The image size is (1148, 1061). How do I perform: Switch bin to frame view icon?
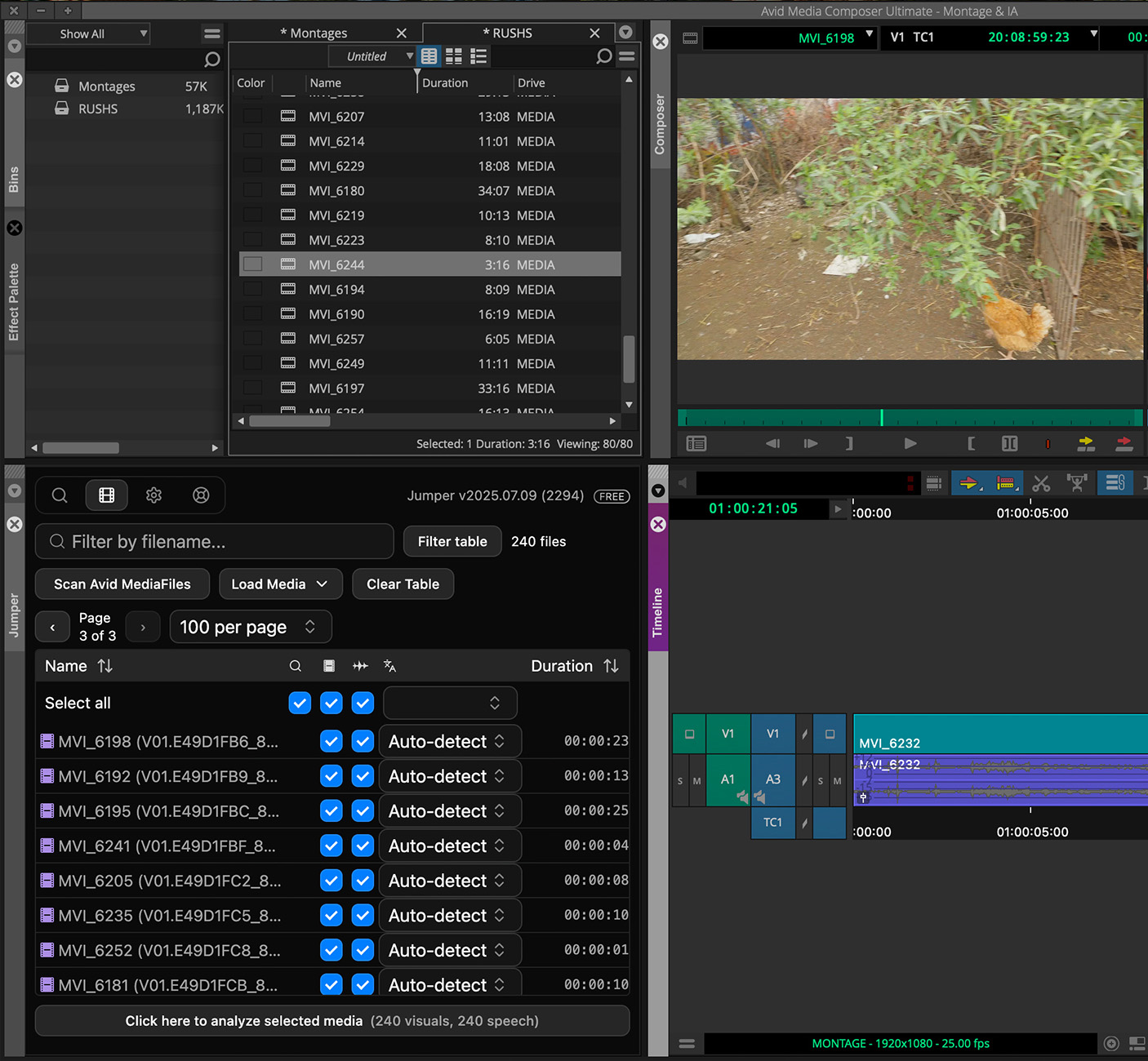pyautogui.click(x=453, y=56)
